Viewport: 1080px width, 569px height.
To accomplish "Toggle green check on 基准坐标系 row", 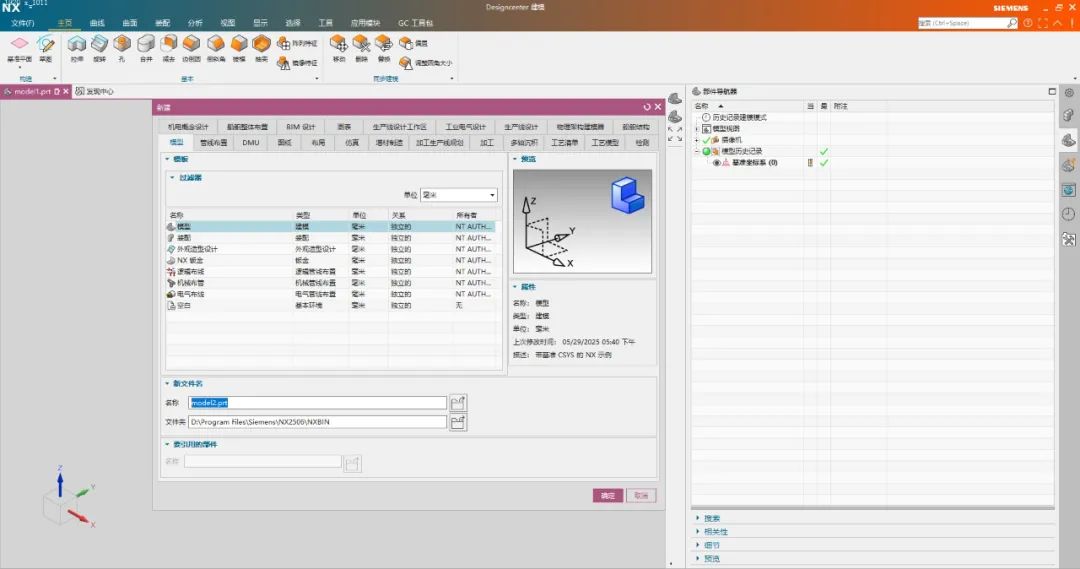I will coord(824,163).
